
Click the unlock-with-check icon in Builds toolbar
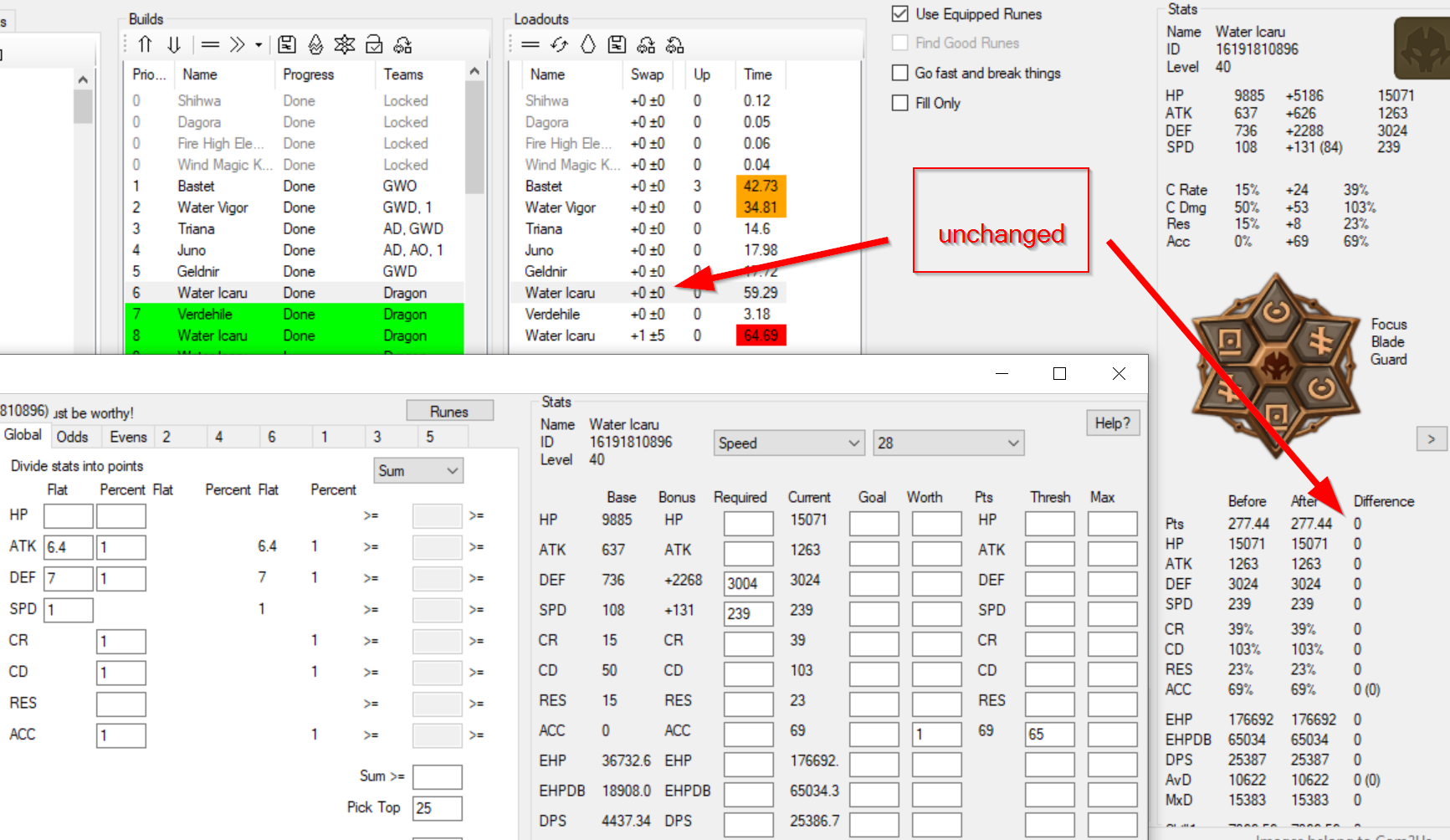(374, 44)
